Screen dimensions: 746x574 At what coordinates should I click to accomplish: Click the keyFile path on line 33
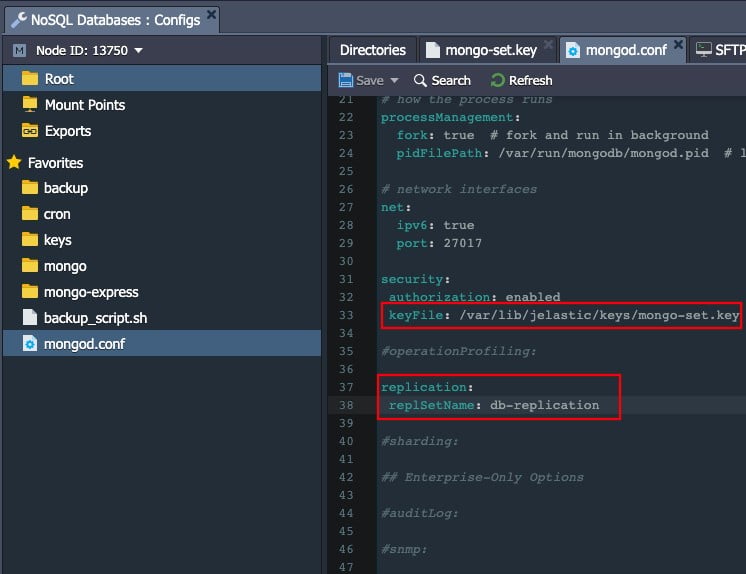[x=599, y=315]
